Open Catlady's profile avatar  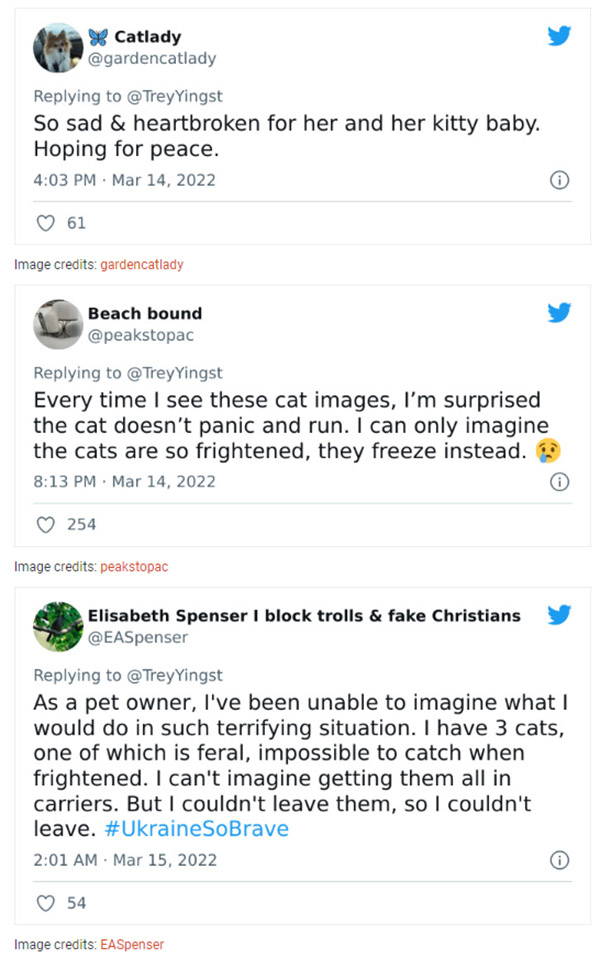tap(57, 48)
